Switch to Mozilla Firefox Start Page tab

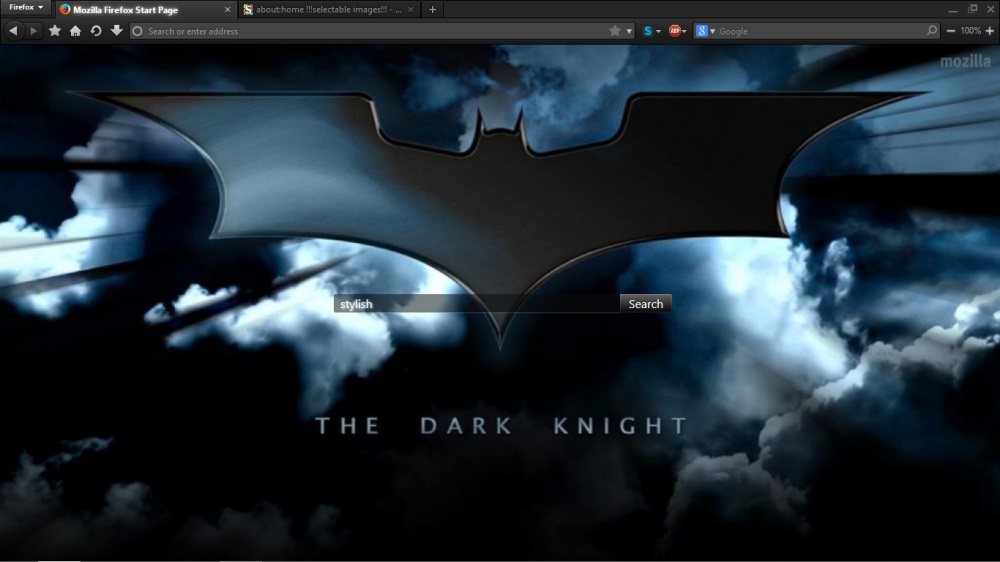coord(145,10)
